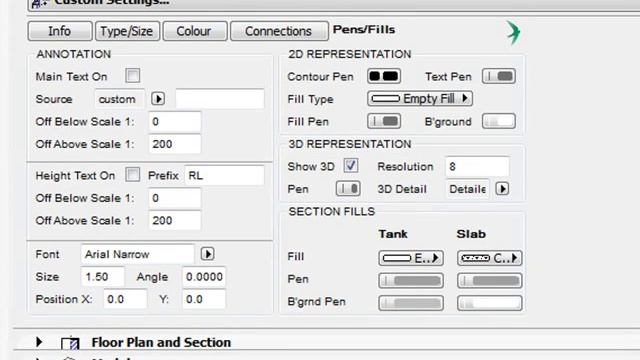Image resolution: width=640 pixels, height=360 pixels.
Task: Switch to Type/Size tab
Action: (127, 31)
